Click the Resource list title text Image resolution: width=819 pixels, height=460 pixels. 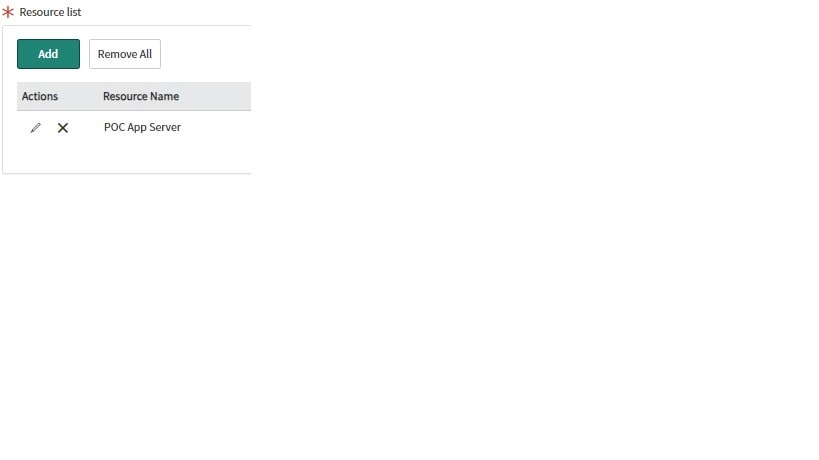pyautogui.click(x=51, y=12)
